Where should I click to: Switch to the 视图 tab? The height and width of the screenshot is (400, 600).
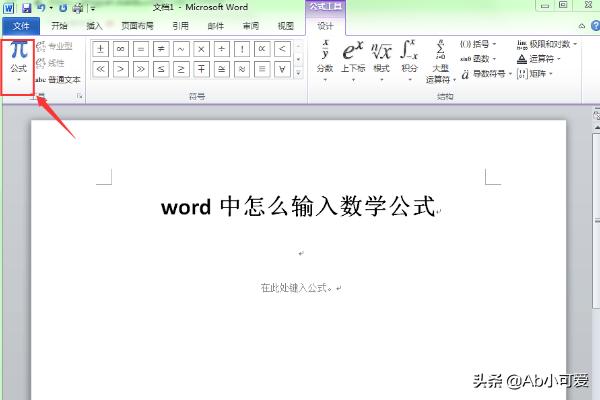pos(285,26)
